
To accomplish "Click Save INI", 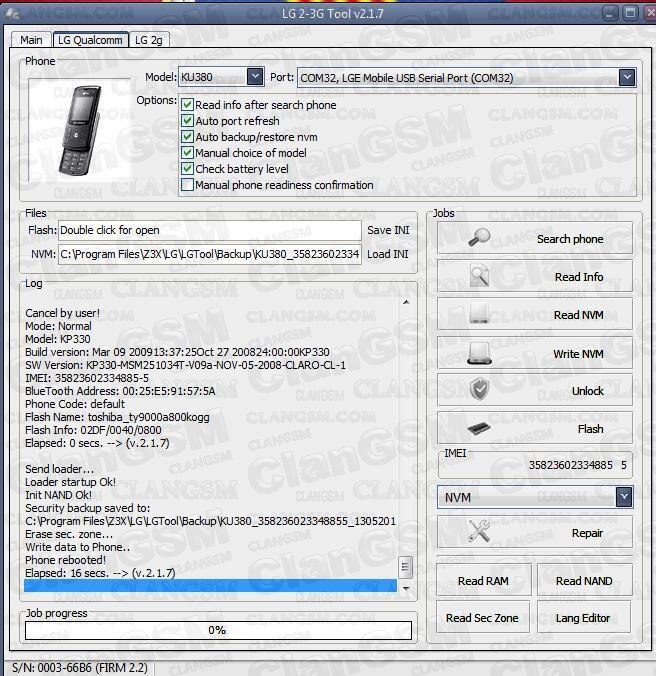I will click(388, 230).
